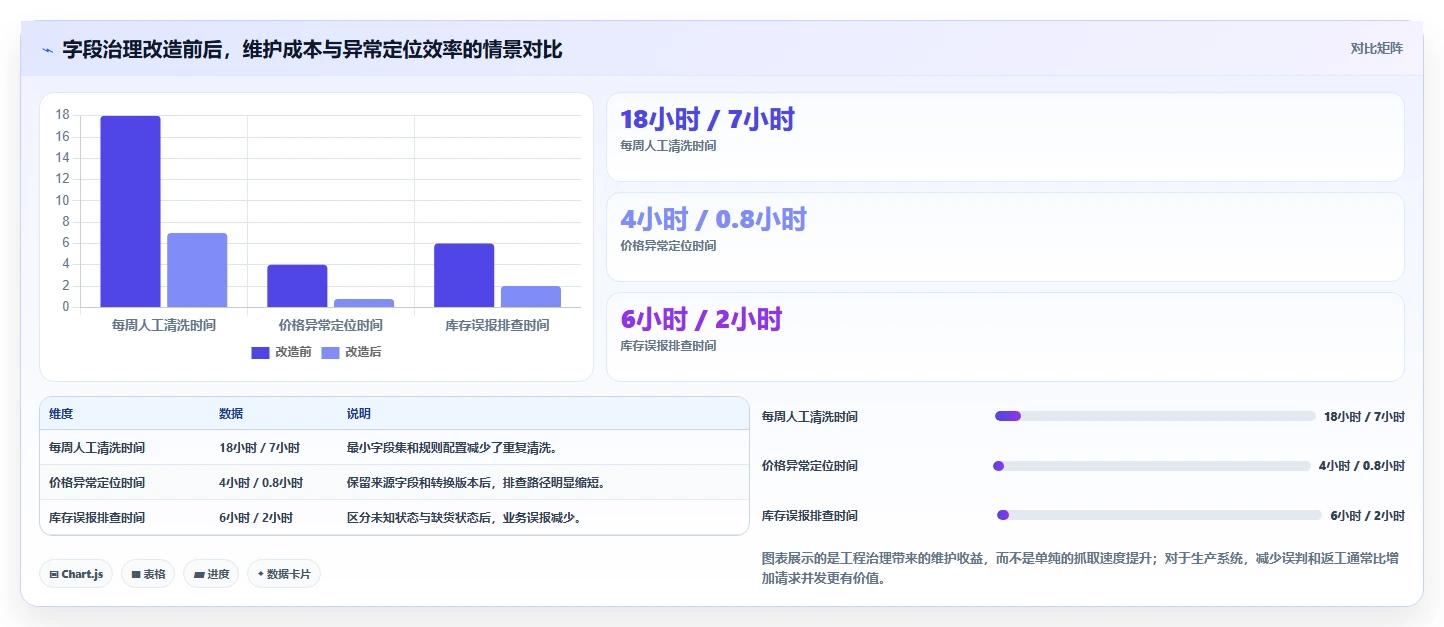Toggle the 改造前 legend swatch
1444x627 pixels.
tap(260, 352)
